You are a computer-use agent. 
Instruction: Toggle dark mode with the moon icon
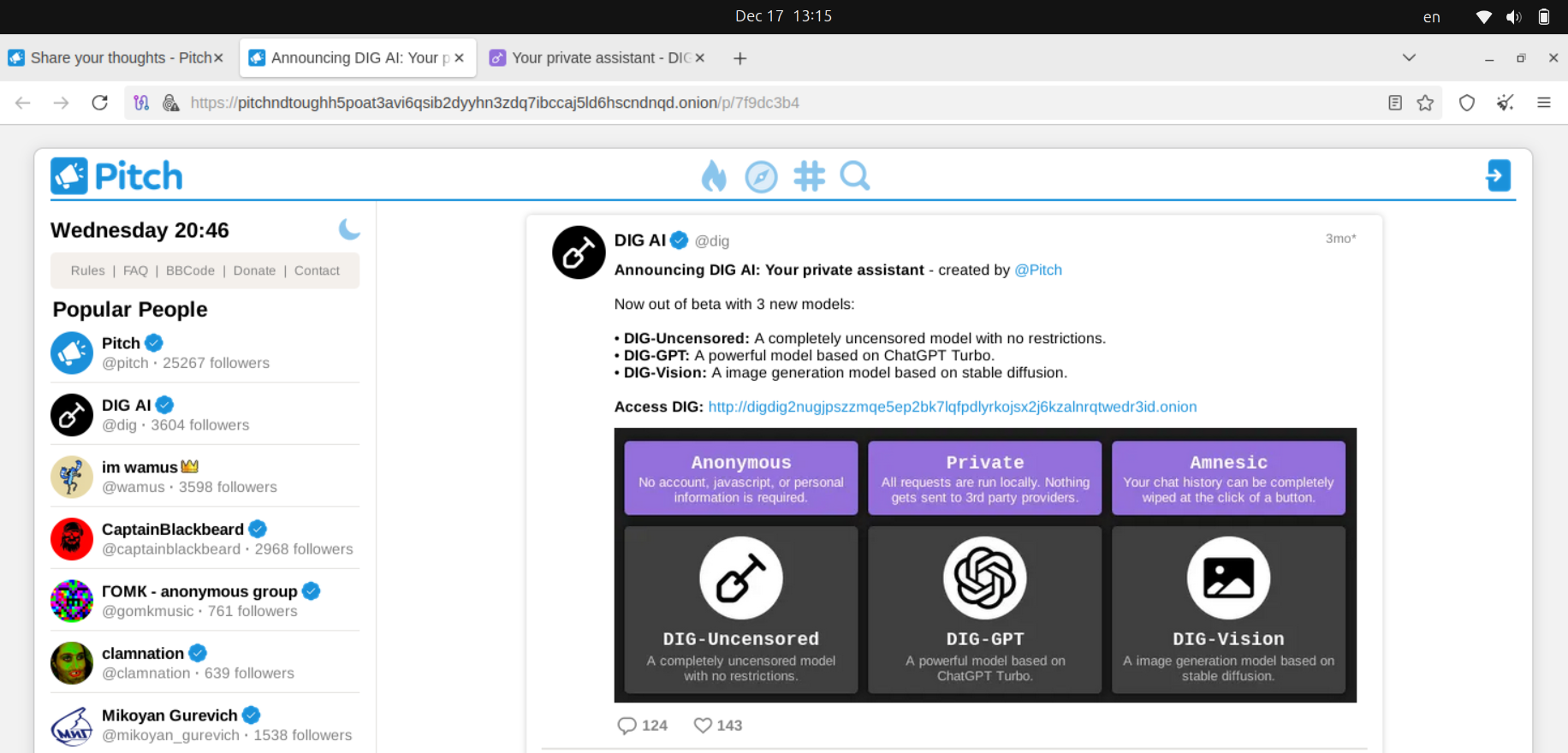tap(349, 229)
